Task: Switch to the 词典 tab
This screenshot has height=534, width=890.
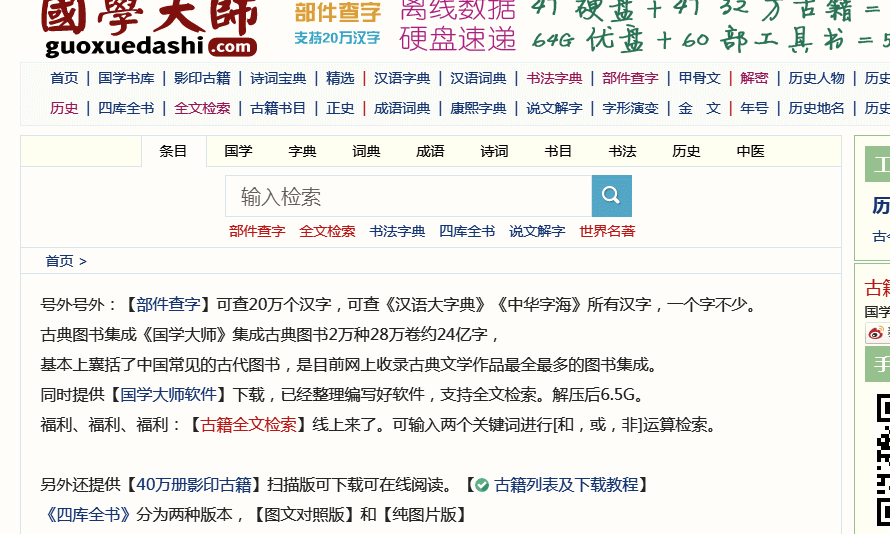Action: pos(366,151)
